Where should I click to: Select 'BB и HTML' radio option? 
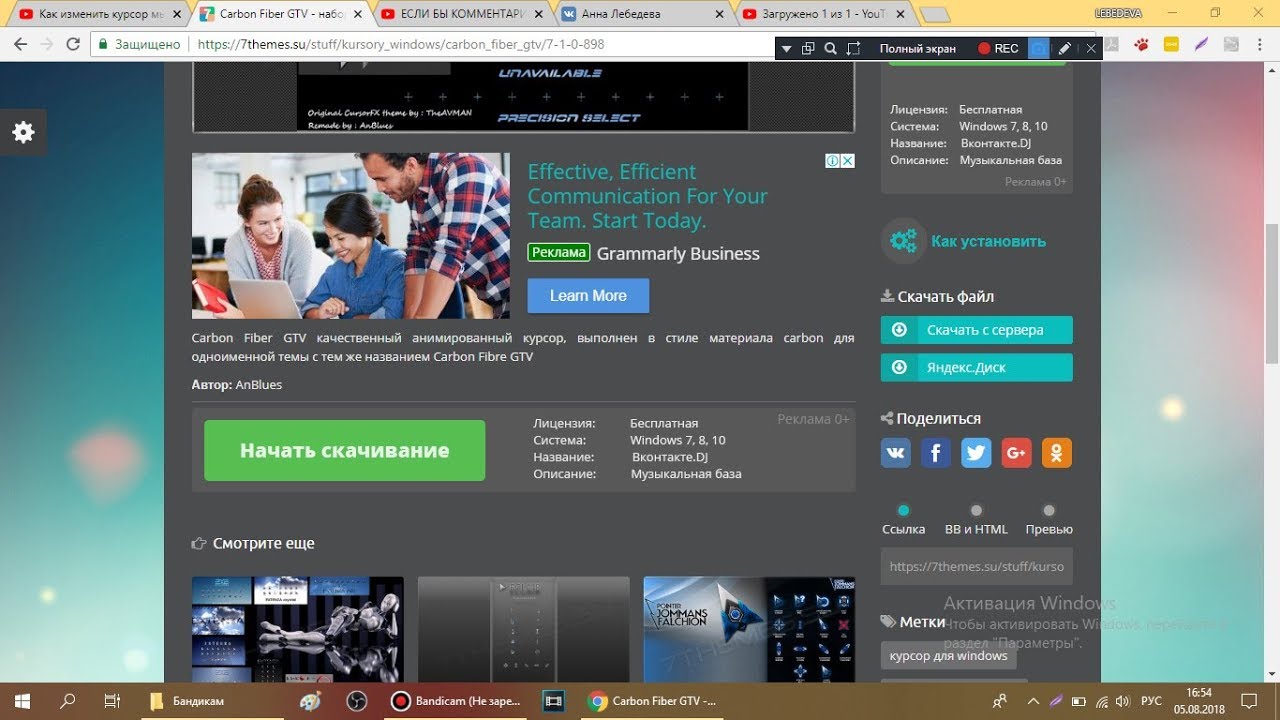(x=976, y=511)
